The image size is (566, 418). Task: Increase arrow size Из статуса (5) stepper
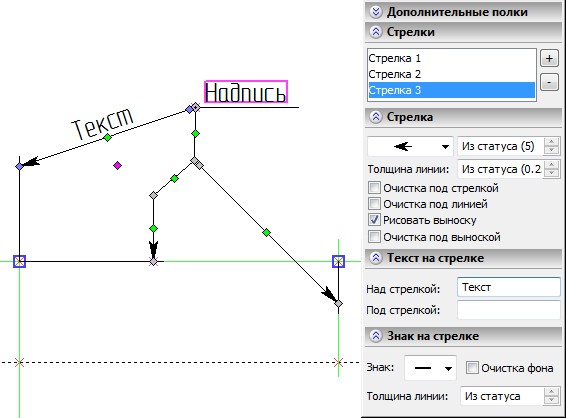pyautogui.click(x=552, y=141)
